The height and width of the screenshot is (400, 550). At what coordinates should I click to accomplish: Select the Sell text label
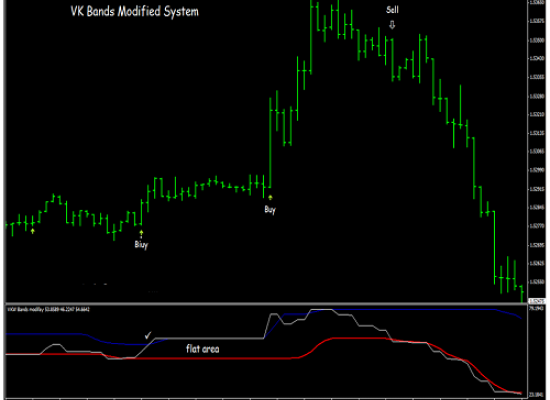click(392, 10)
